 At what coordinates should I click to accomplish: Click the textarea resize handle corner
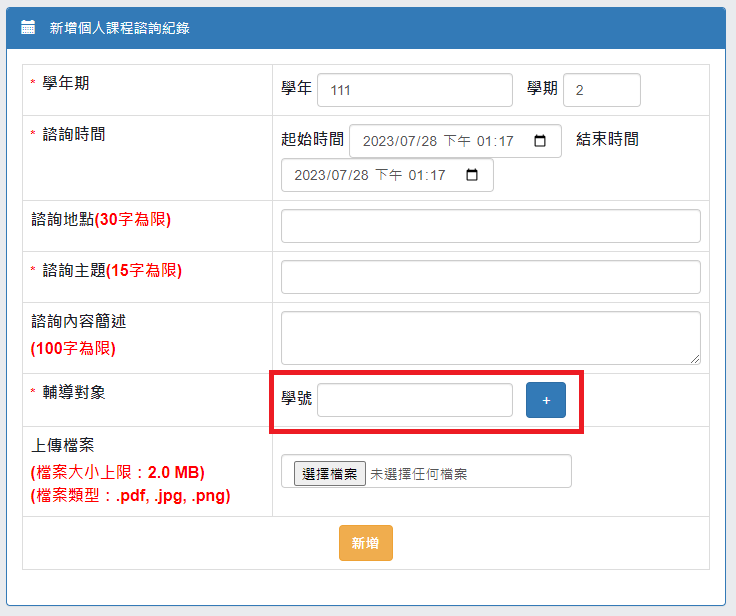point(695,359)
